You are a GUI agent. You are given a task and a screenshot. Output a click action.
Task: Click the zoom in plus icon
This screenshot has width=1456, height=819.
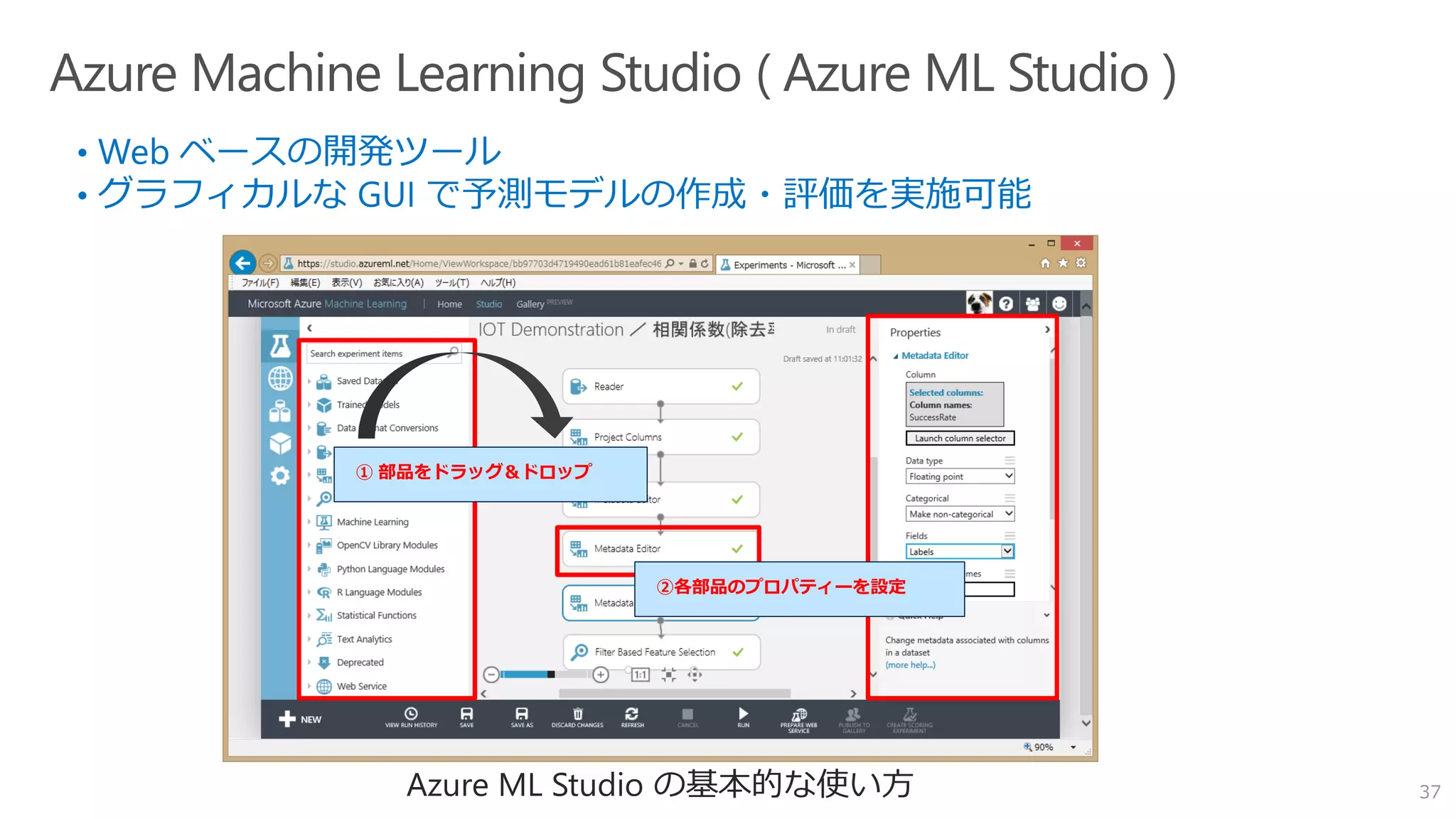(x=601, y=675)
